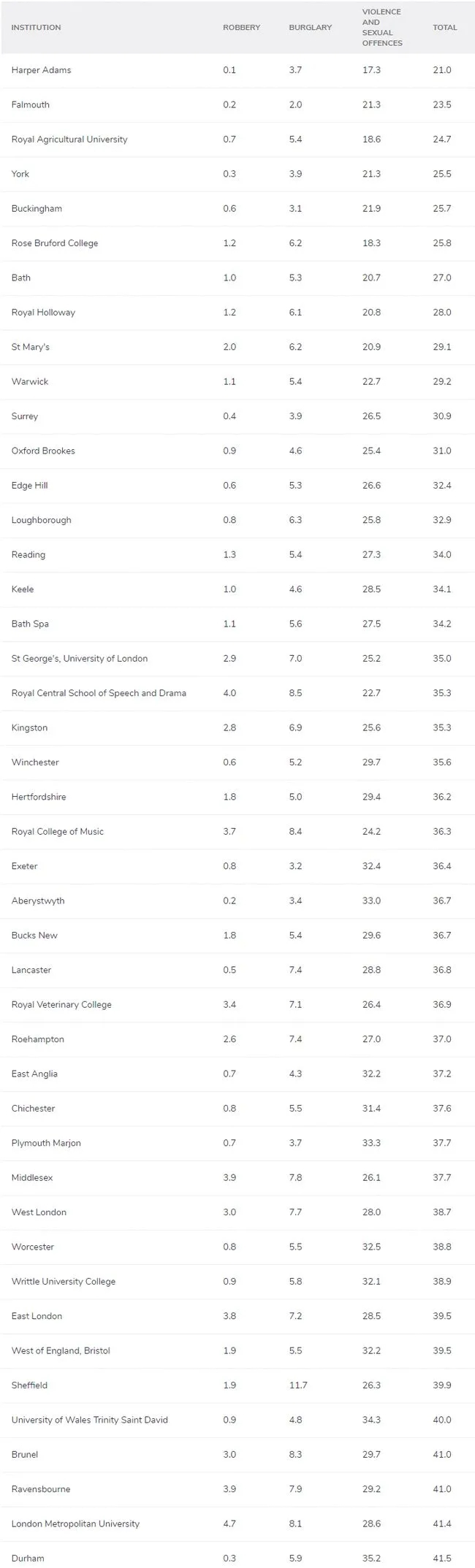Click the Oxford Brookes institution name
The height and width of the screenshot is (1568, 475).
pyautogui.click(x=43, y=451)
